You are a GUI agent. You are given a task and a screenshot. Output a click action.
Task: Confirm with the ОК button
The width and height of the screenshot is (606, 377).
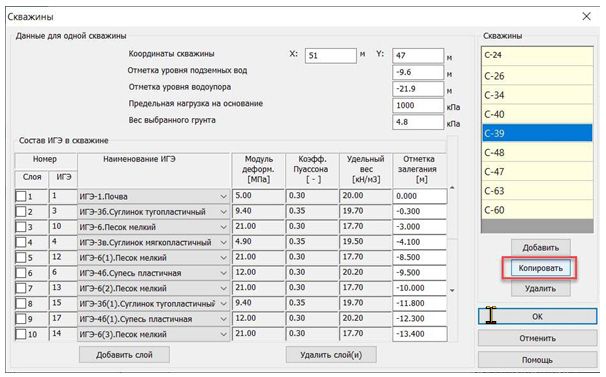537,316
